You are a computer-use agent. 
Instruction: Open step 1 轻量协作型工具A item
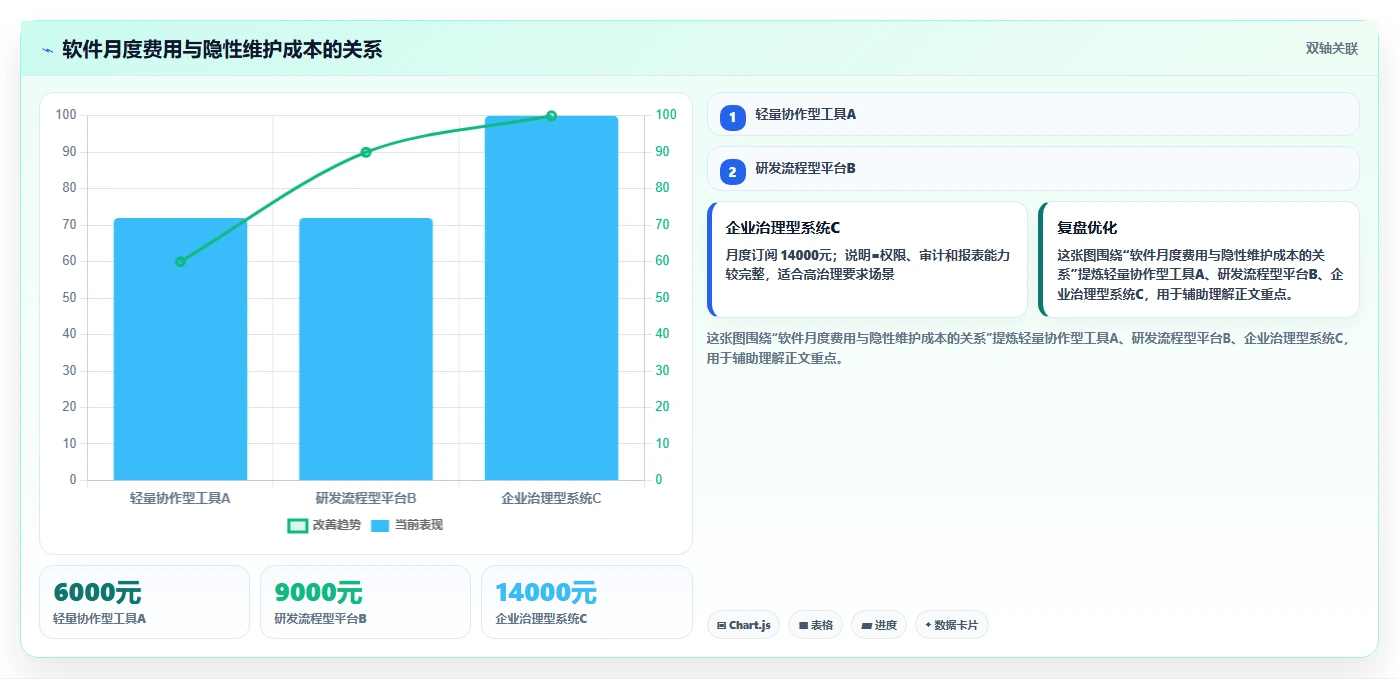click(x=1033, y=114)
